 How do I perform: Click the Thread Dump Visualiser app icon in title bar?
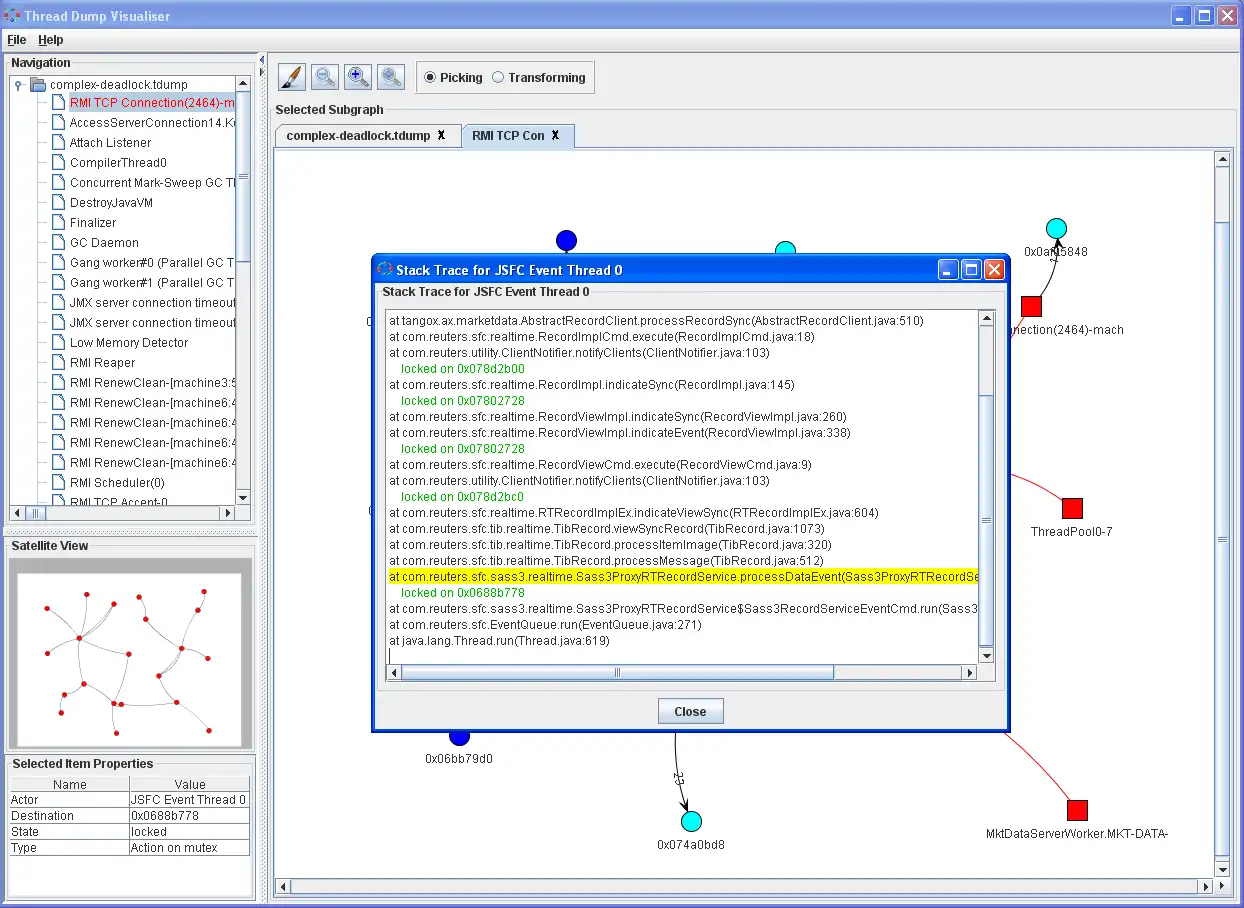click(13, 15)
